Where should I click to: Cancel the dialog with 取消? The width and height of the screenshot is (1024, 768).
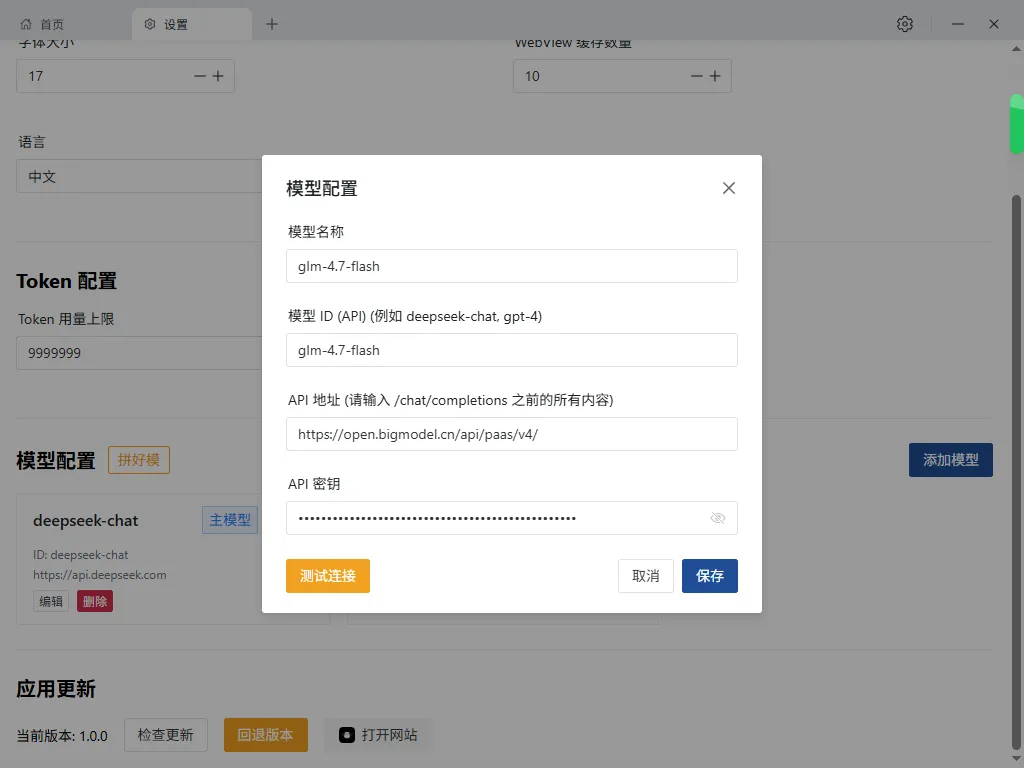(645, 575)
